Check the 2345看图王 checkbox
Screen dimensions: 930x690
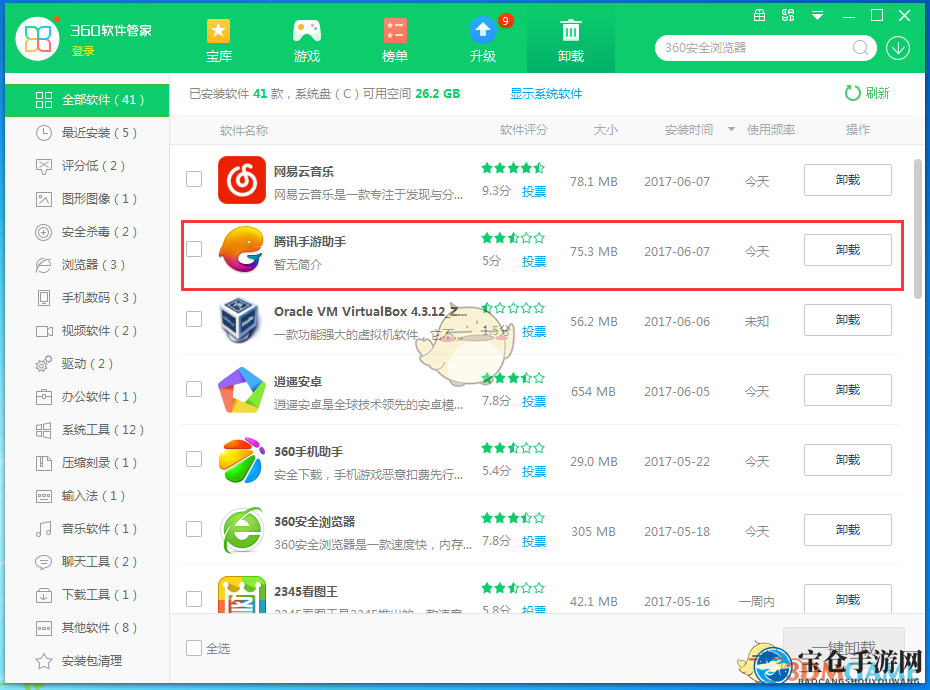point(194,599)
